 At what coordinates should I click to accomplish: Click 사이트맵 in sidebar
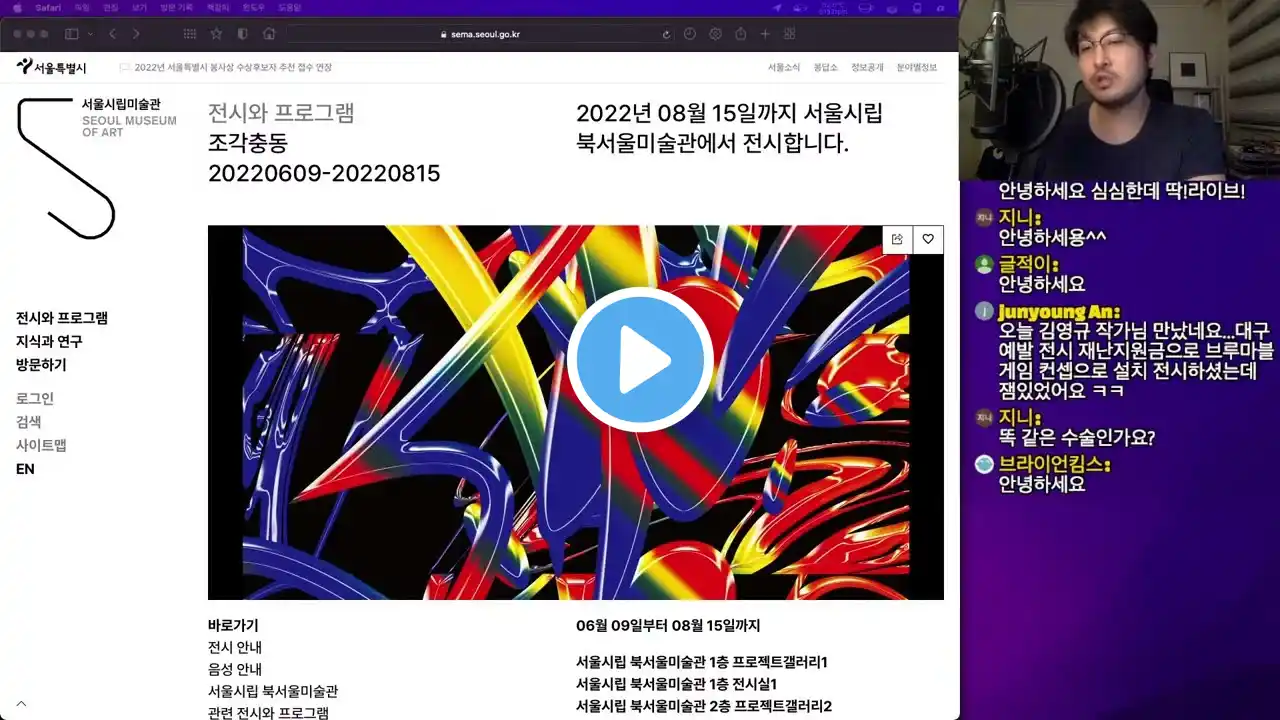41,445
